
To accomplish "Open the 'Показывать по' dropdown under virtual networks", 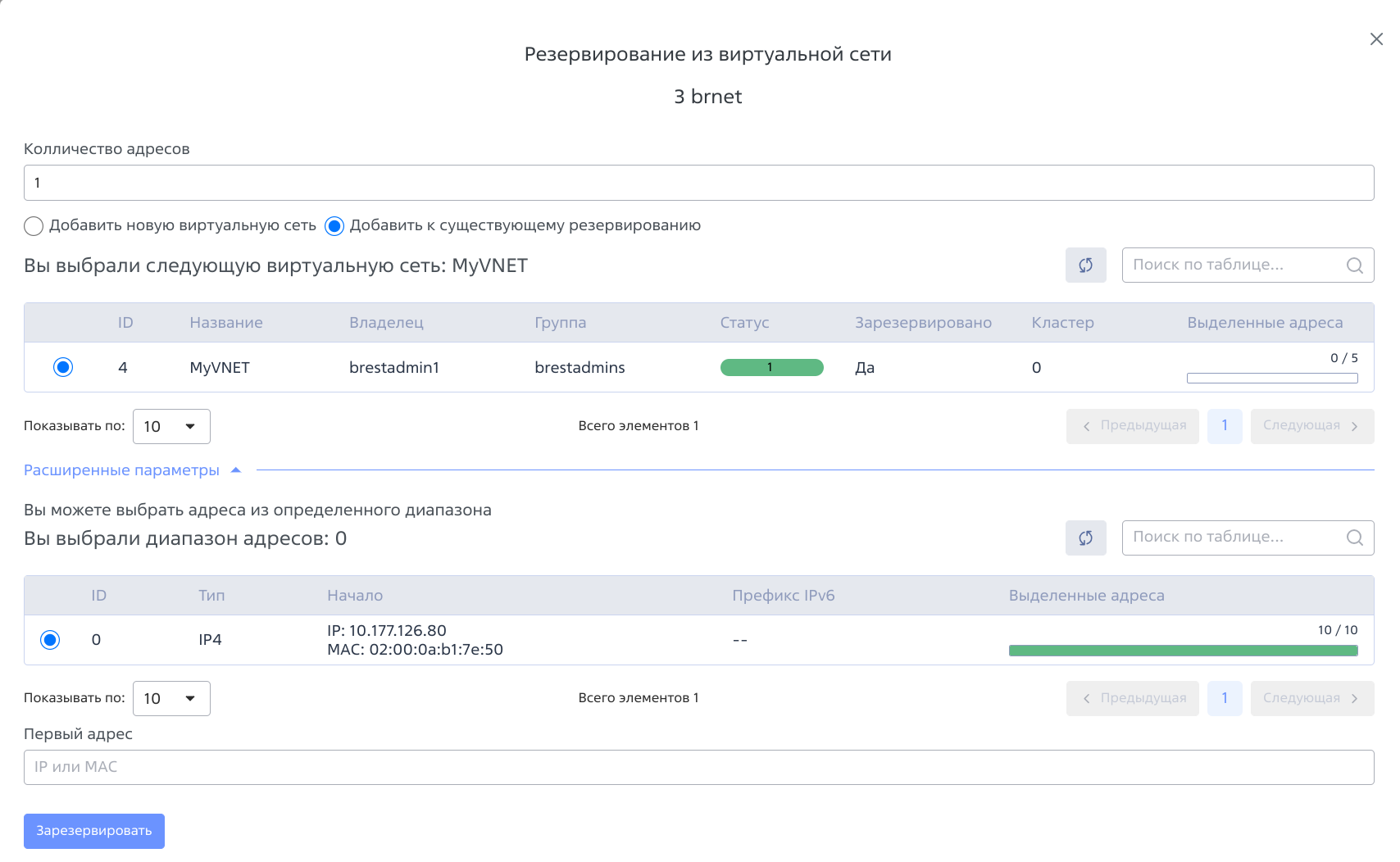I will 171,426.
